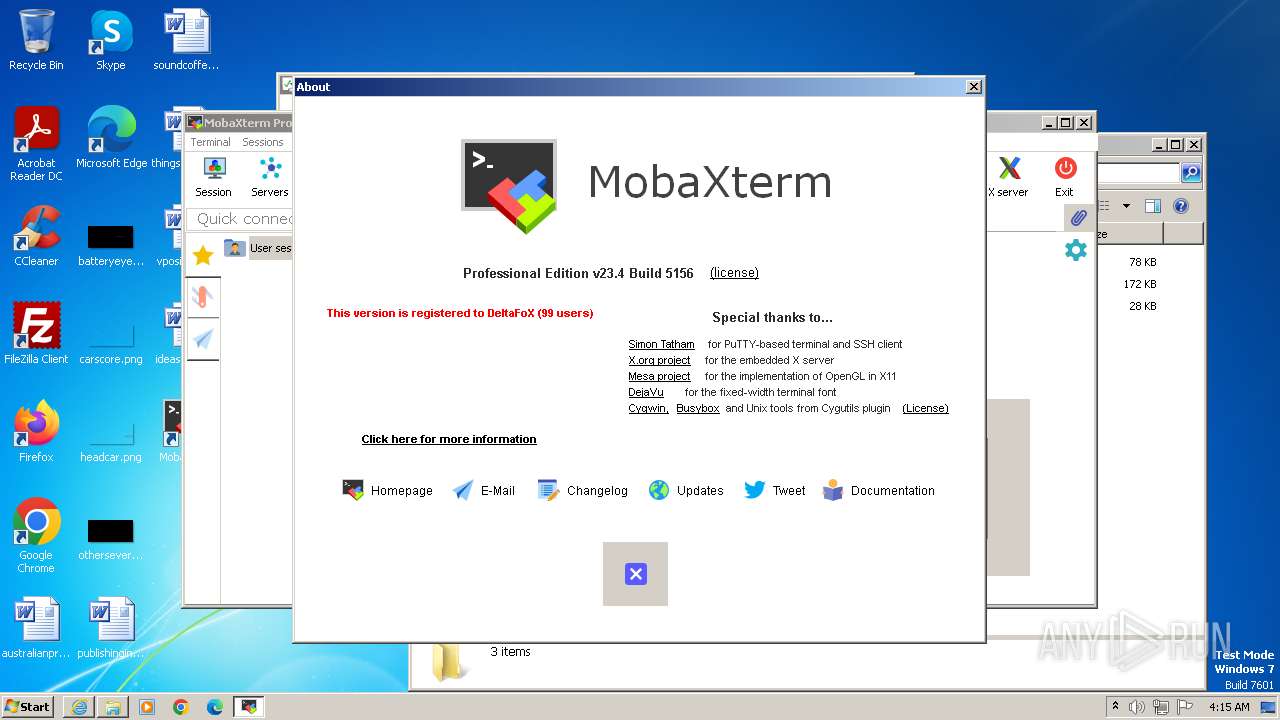1280x720 pixels.
Task: Show hidden system tray icons arrow
Action: [1115, 707]
